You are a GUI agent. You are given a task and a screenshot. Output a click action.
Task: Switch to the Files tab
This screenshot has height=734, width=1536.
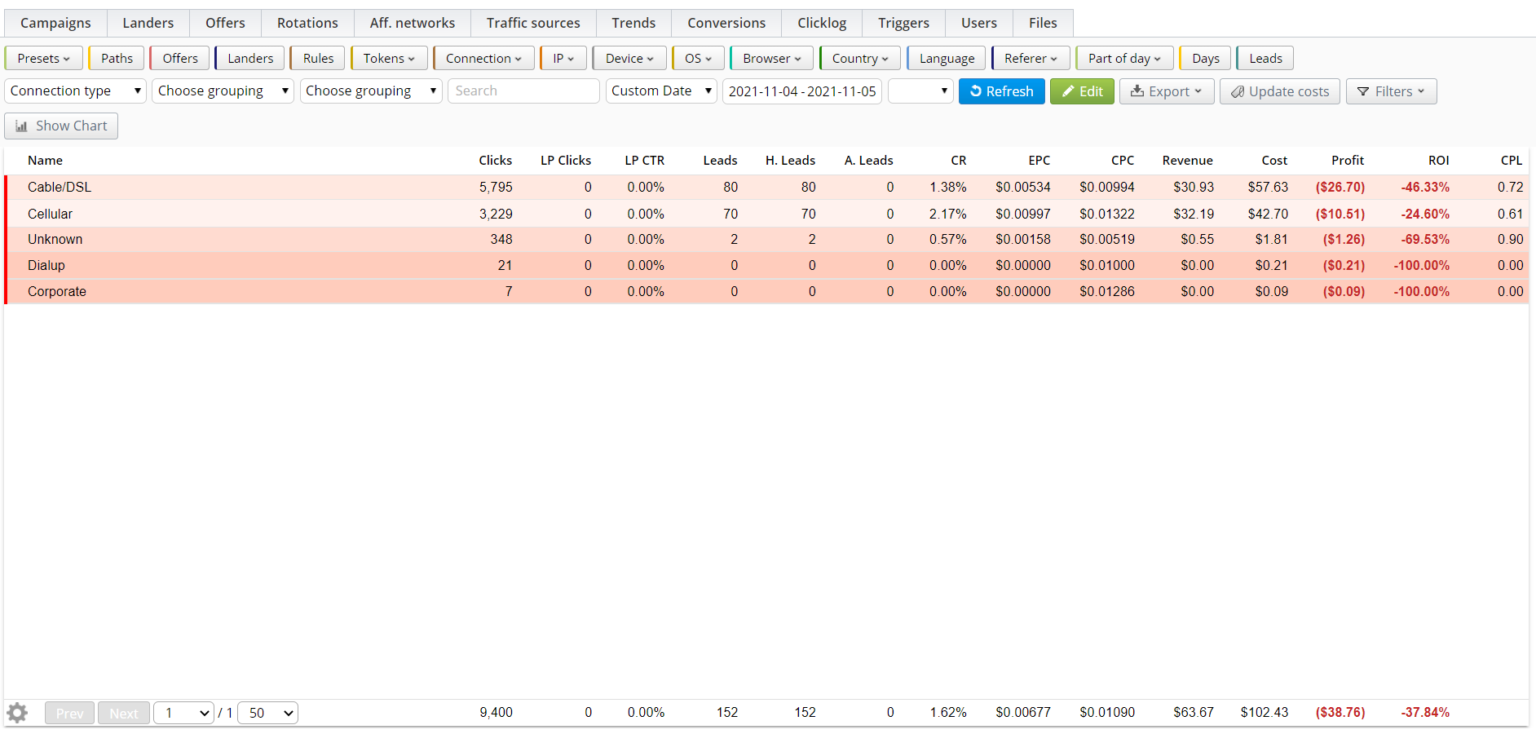(1043, 23)
